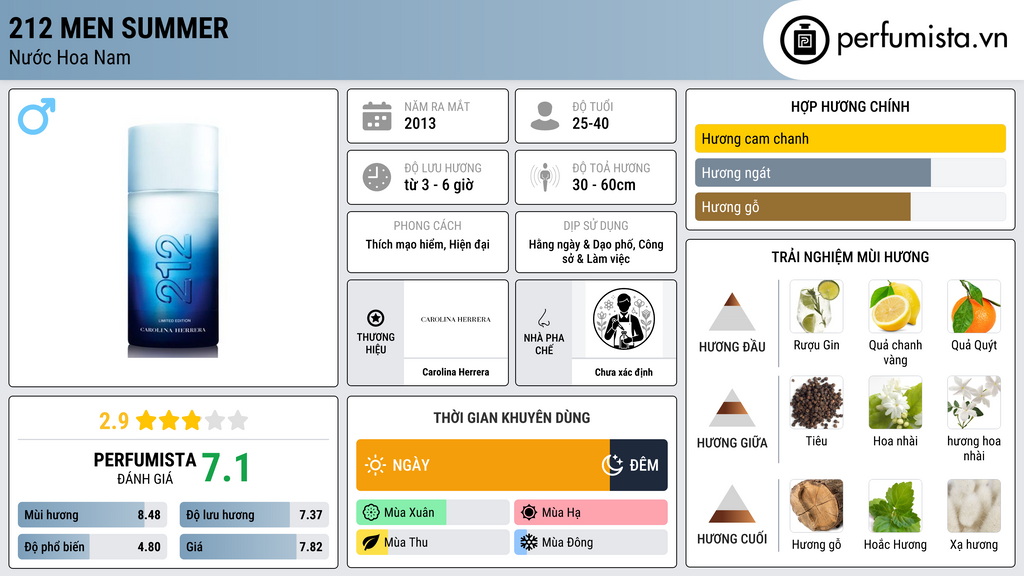Select the Hương ngát accord bar
Image resolution: width=1024 pixels, height=576 pixels.
850,172
